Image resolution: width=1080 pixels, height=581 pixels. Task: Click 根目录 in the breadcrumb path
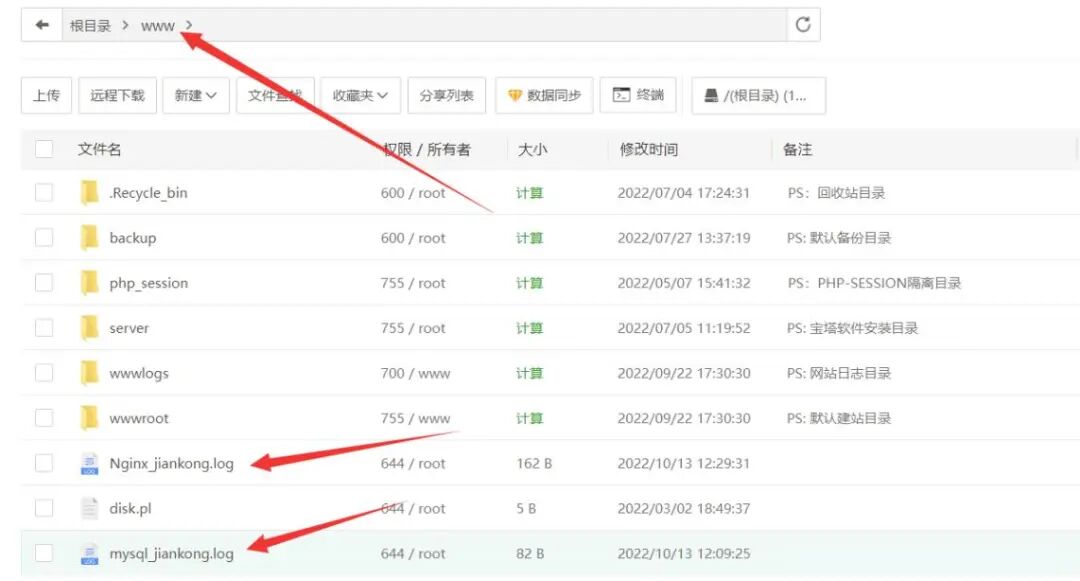coord(90,26)
